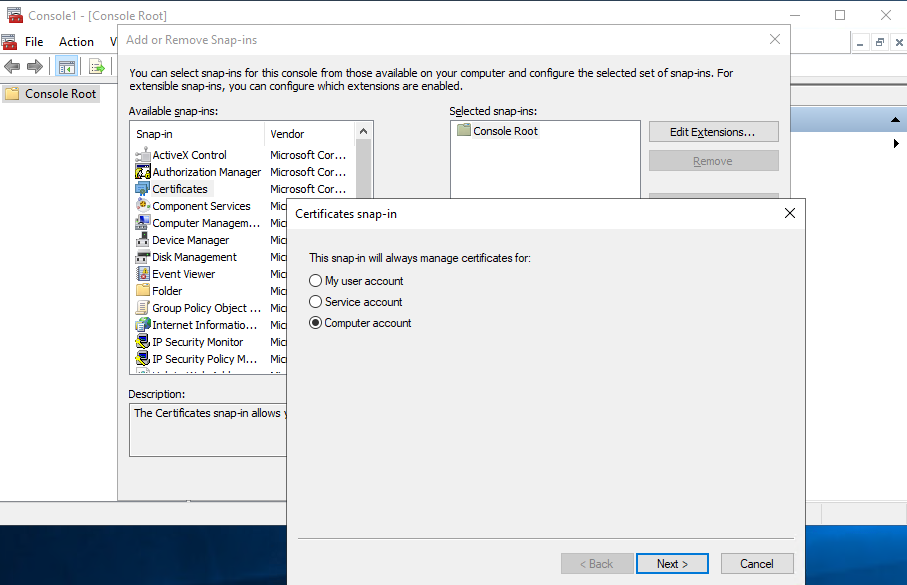Click the Edit Extensions button
The image size is (907, 585).
tap(713, 131)
